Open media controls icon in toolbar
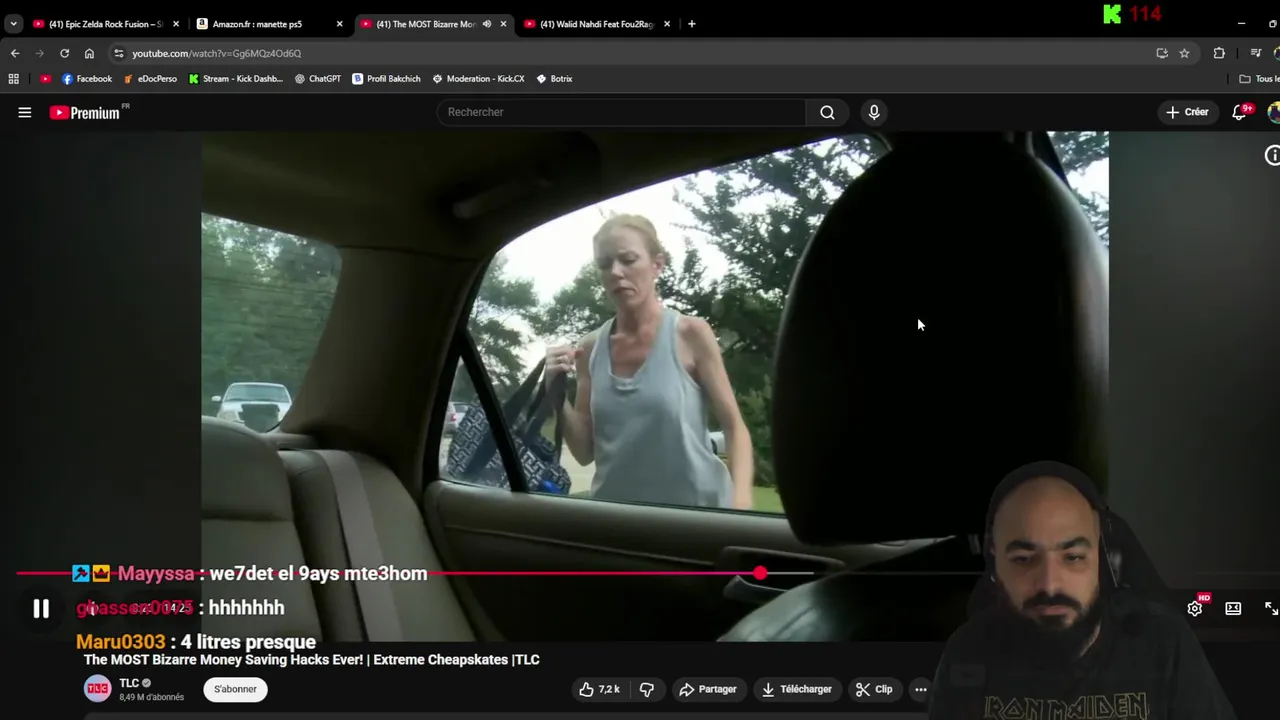The width and height of the screenshot is (1280, 720). tap(1256, 53)
